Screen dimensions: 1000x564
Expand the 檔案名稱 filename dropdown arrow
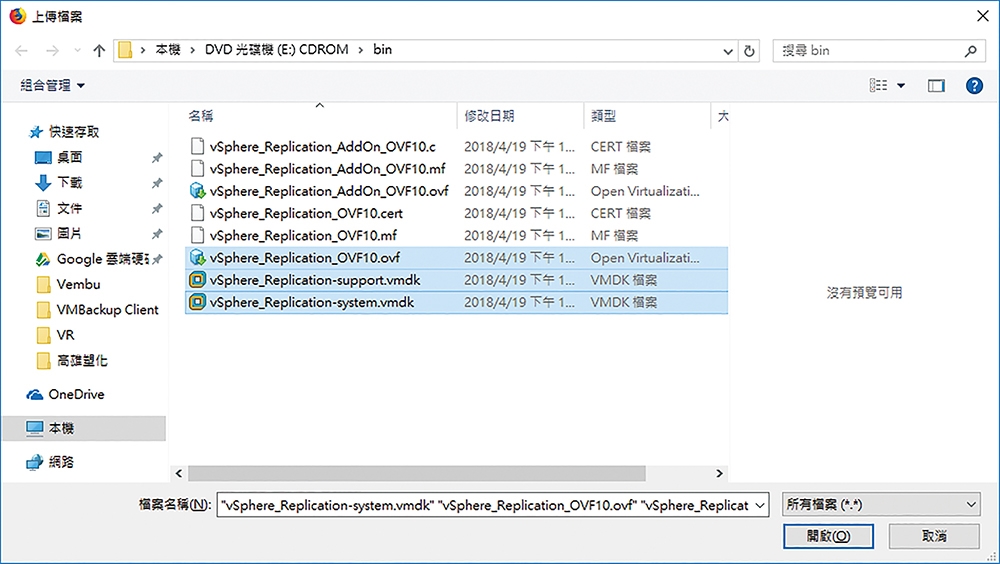[x=760, y=505]
